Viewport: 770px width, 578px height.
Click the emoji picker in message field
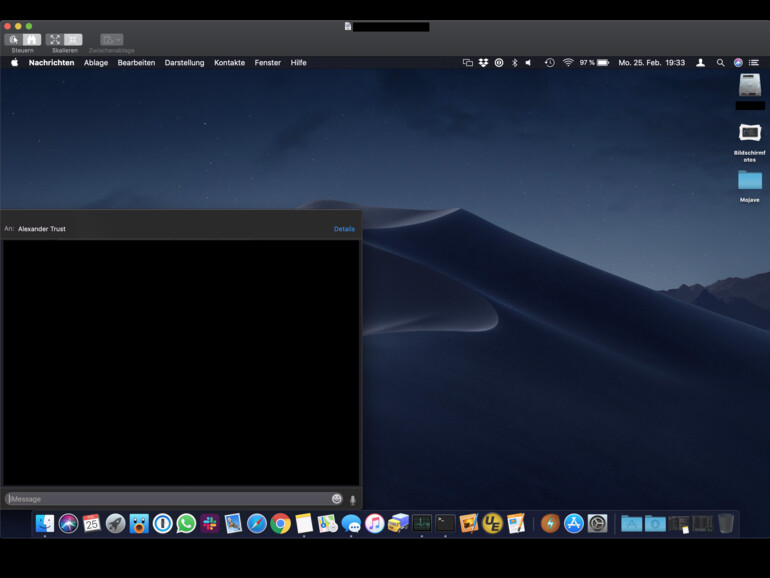(337, 499)
